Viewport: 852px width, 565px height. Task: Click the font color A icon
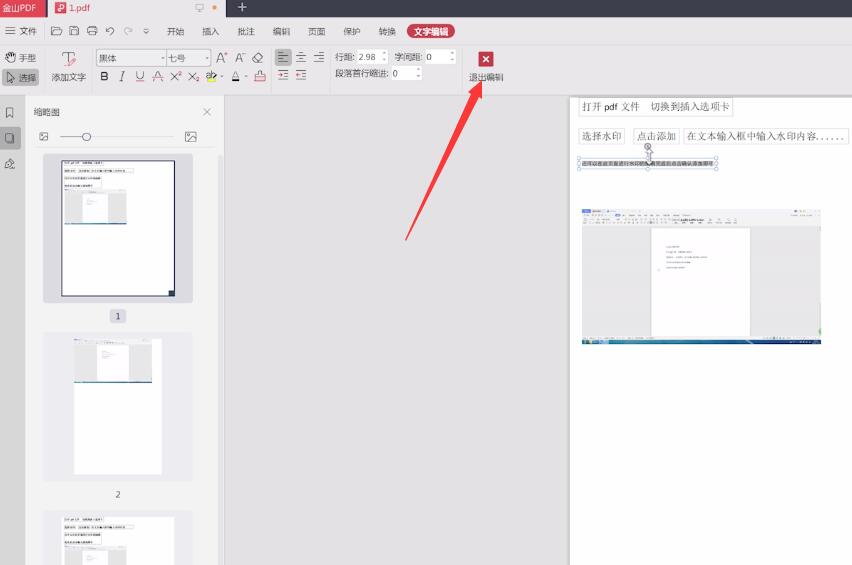[236, 77]
